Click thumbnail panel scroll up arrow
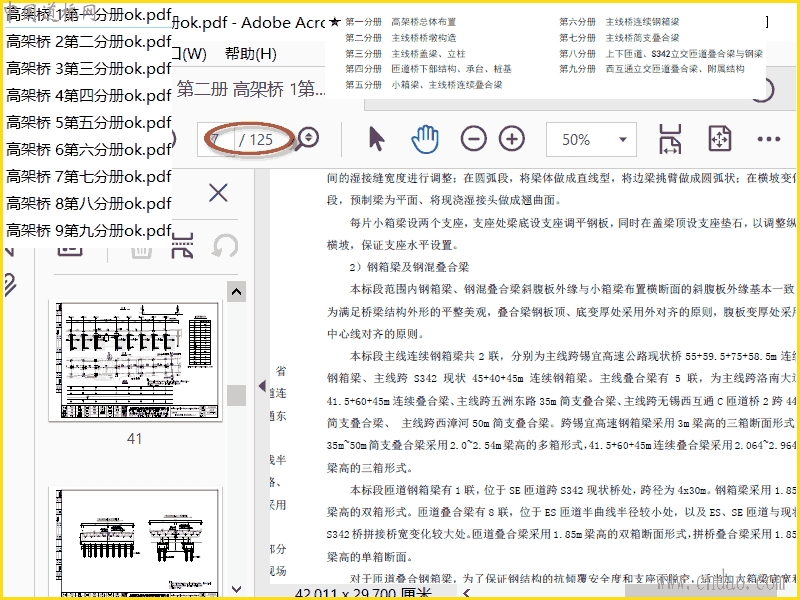The height and width of the screenshot is (600, 800). click(x=236, y=292)
